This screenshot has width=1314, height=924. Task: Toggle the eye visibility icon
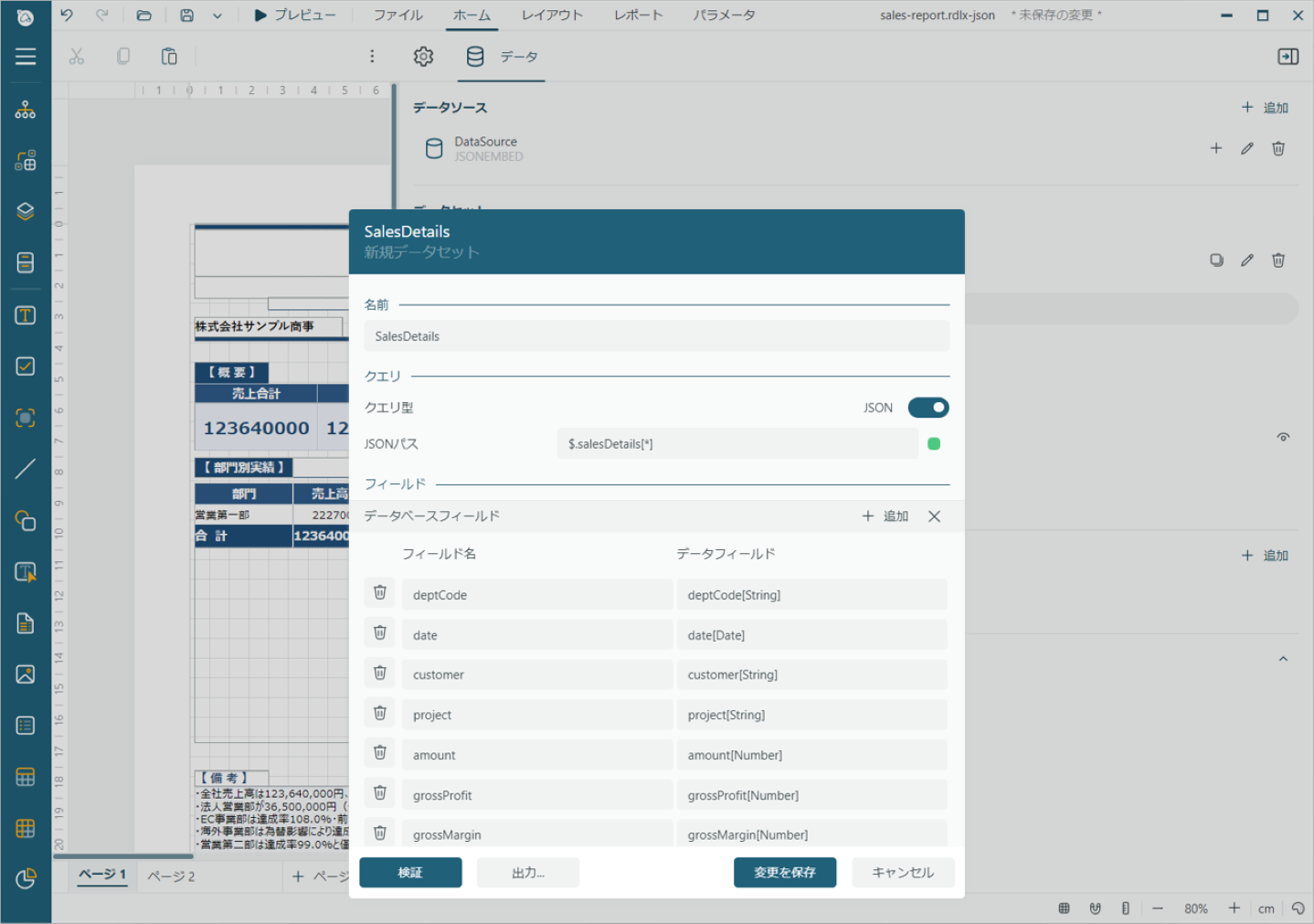click(1283, 437)
